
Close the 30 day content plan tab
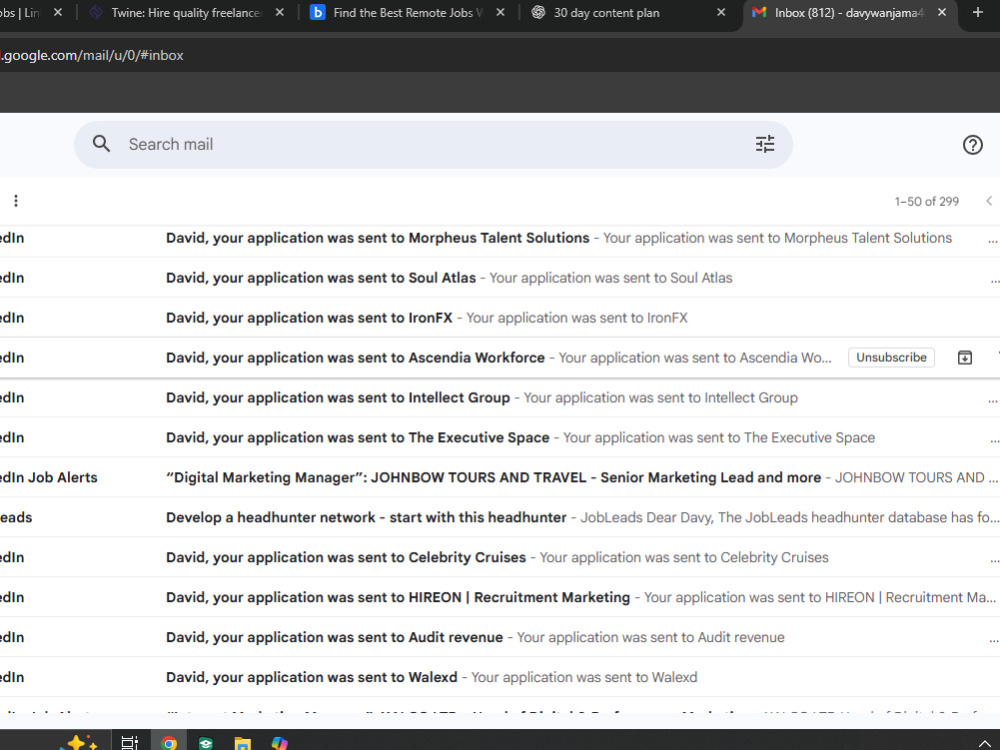click(x=721, y=12)
